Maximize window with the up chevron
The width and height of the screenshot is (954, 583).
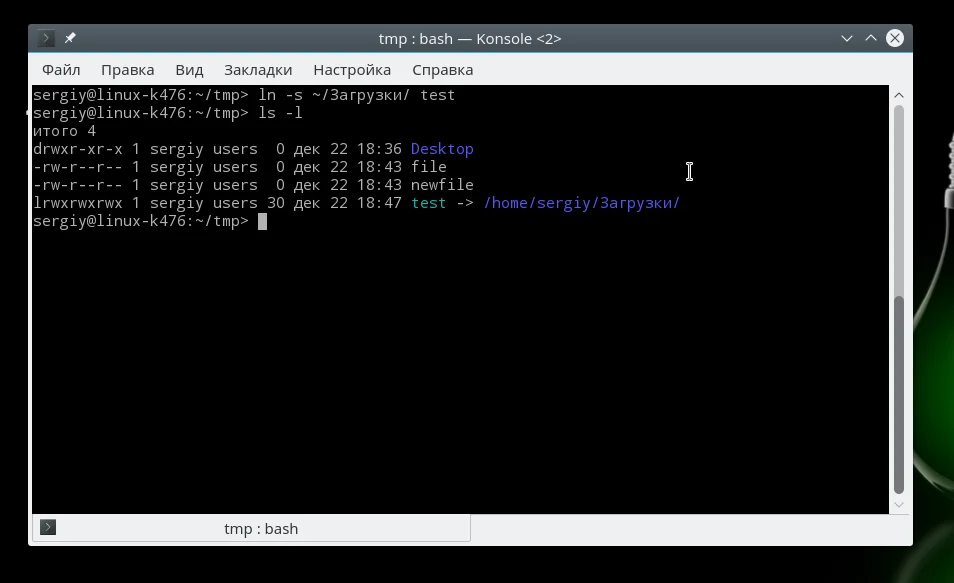click(871, 38)
